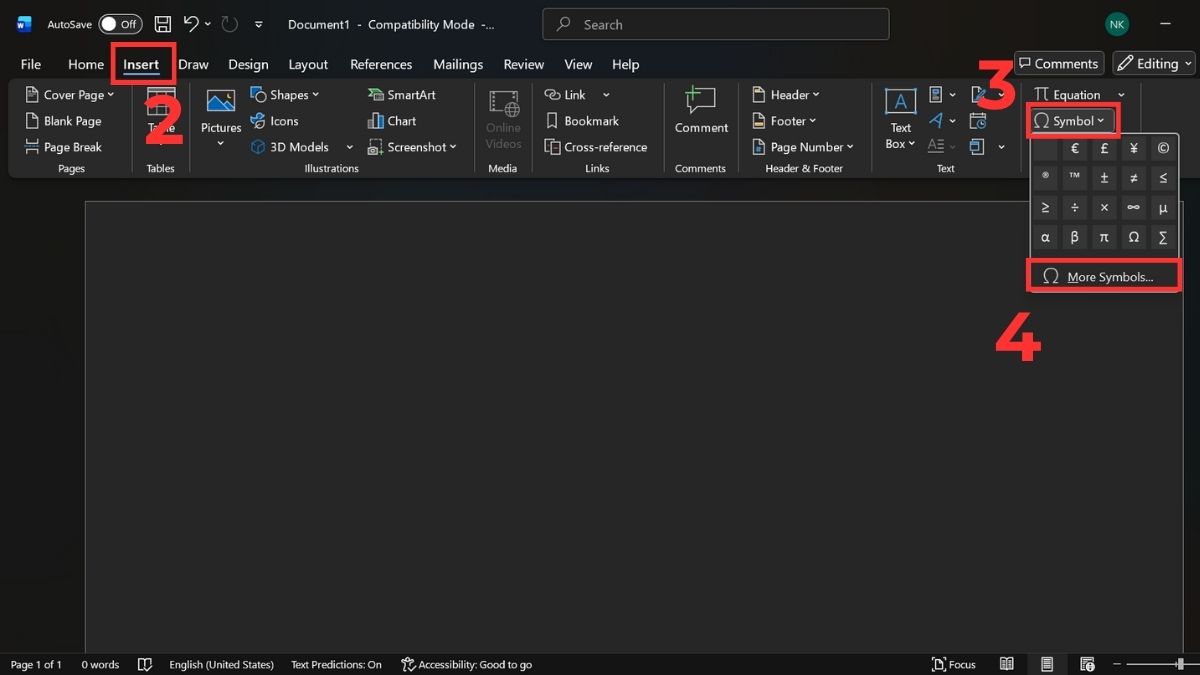The image size is (1200, 675).
Task: Click the Search box in title bar
Action: pos(715,24)
